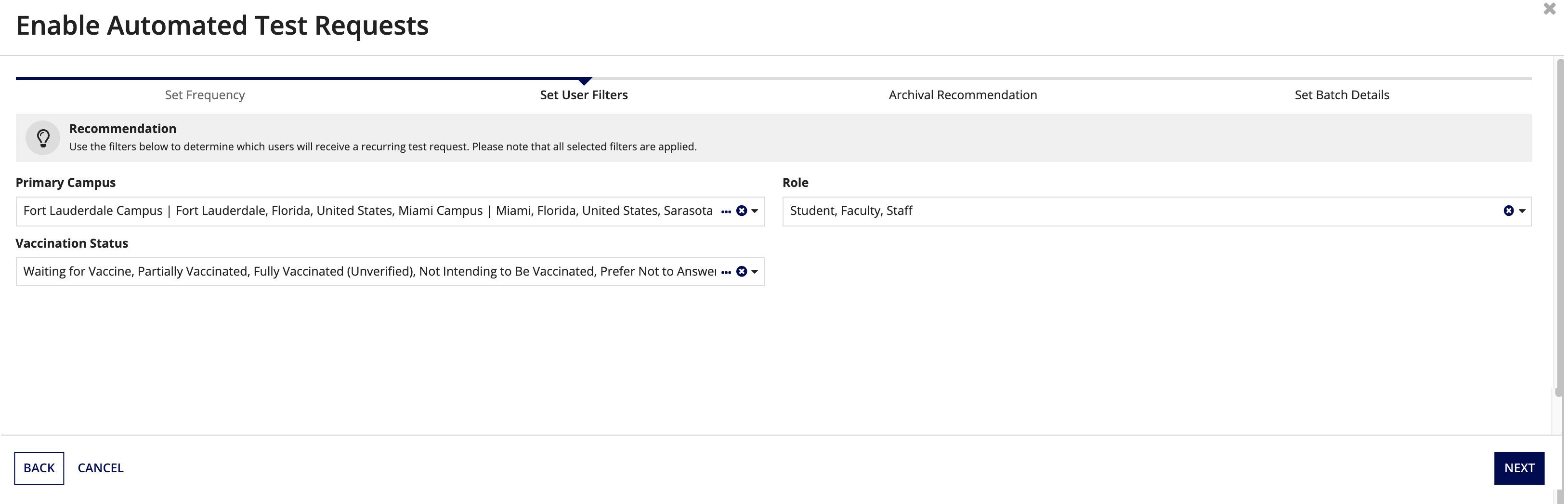Clear all Primary Campus selections
The height and width of the screenshot is (504, 1568).
(742, 211)
